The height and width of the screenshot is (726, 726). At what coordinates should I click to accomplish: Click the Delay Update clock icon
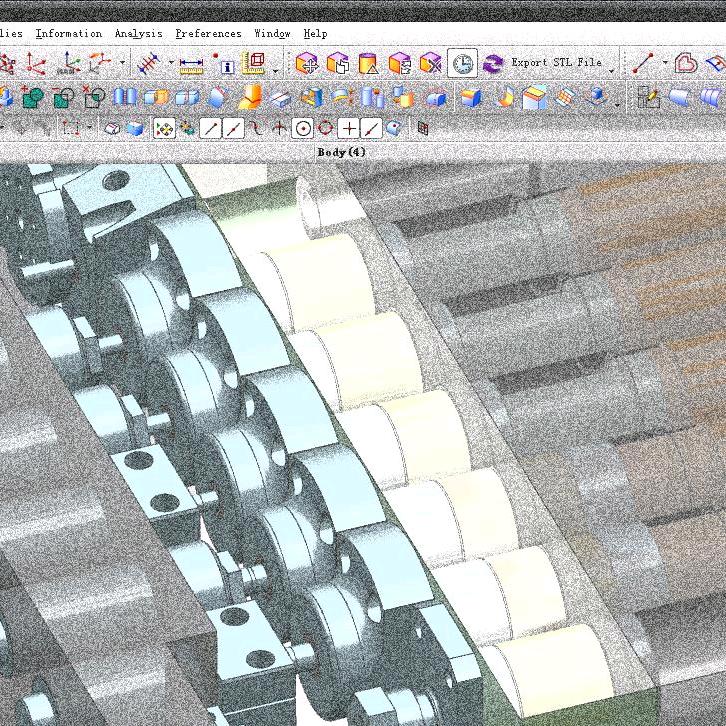coord(462,64)
